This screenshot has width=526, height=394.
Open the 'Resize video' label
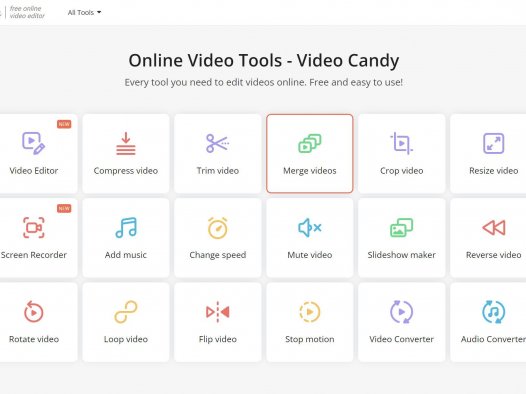[493, 171]
